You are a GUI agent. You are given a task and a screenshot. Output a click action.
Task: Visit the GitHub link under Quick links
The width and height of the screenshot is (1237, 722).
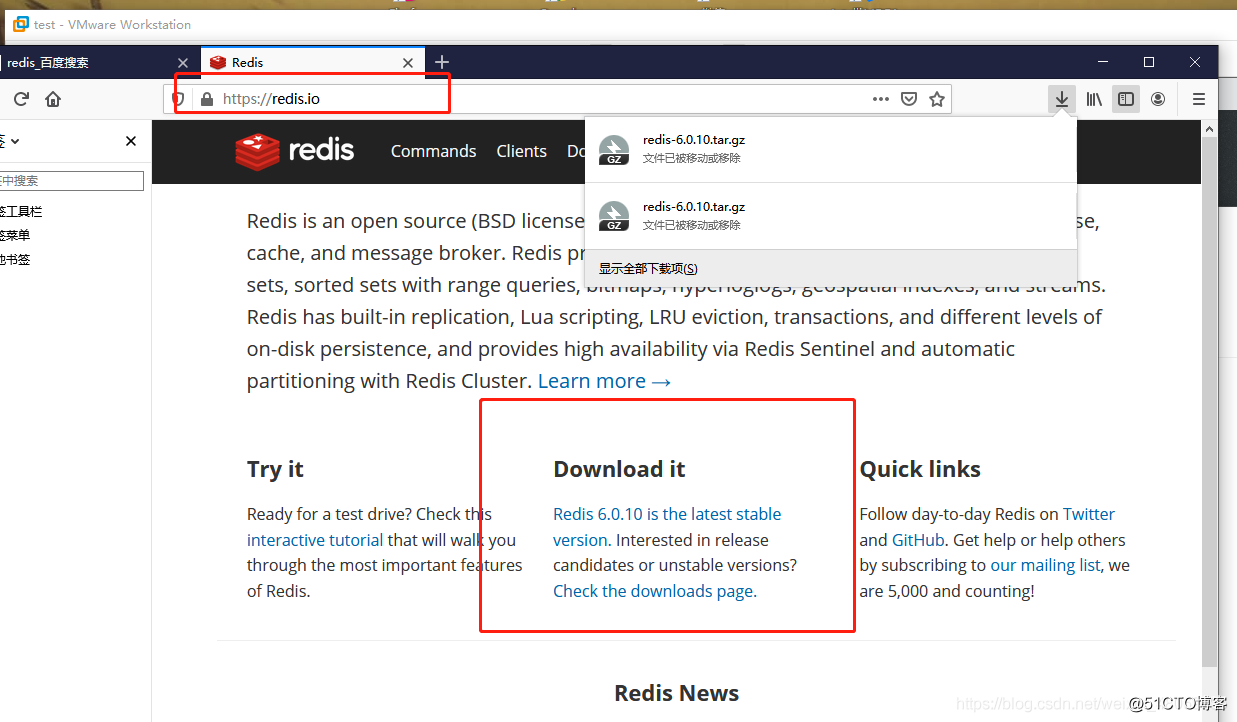(918, 540)
